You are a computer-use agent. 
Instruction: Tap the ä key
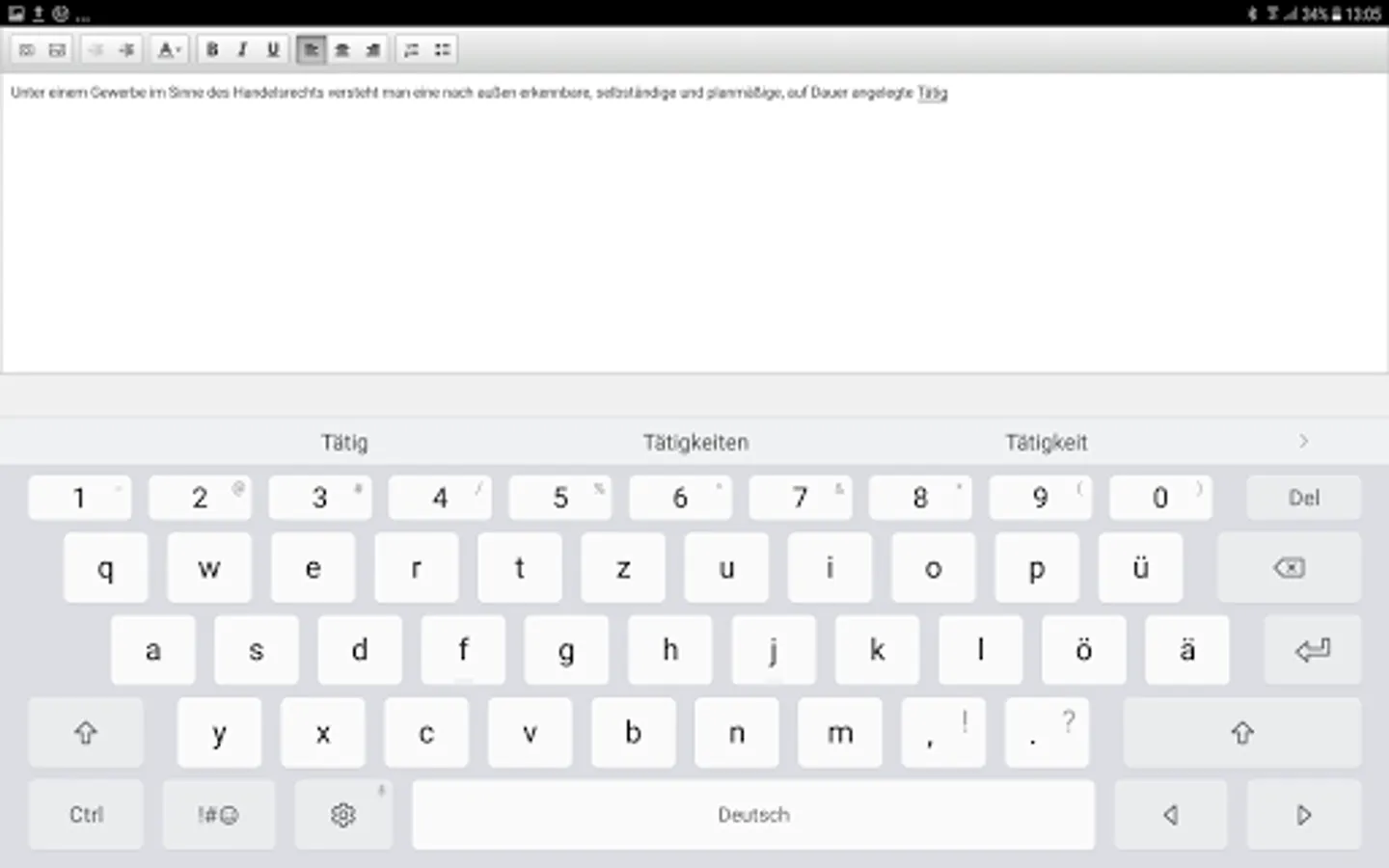[1187, 650]
